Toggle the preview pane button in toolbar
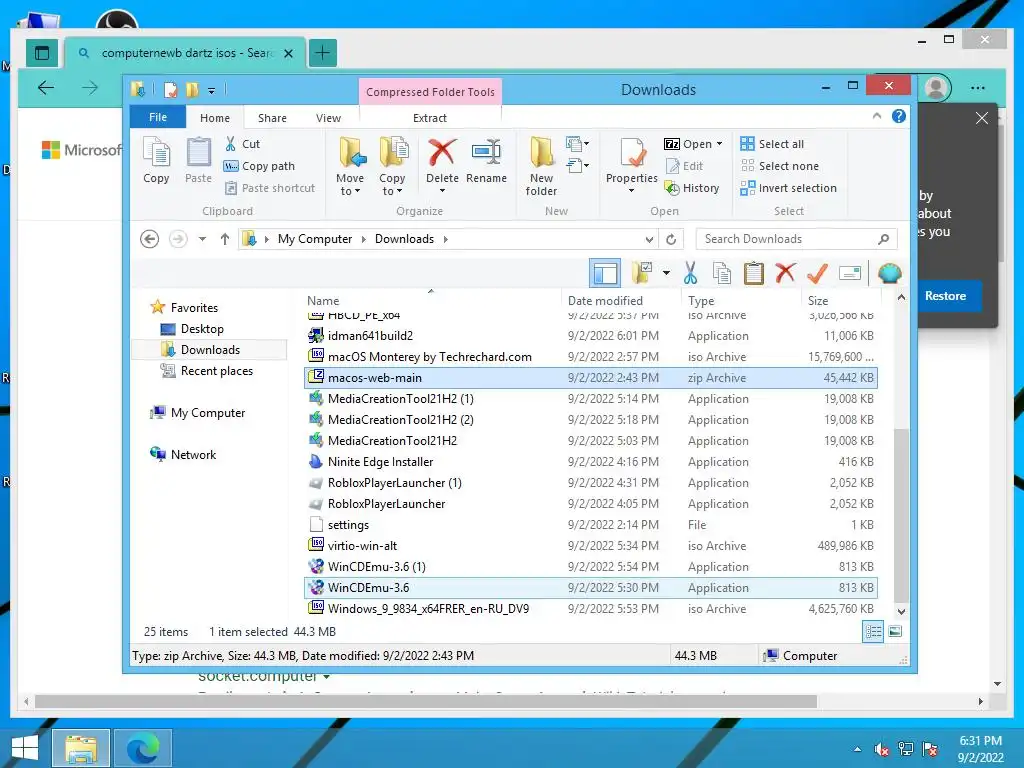The image size is (1024, 768). tap(605, 273)
